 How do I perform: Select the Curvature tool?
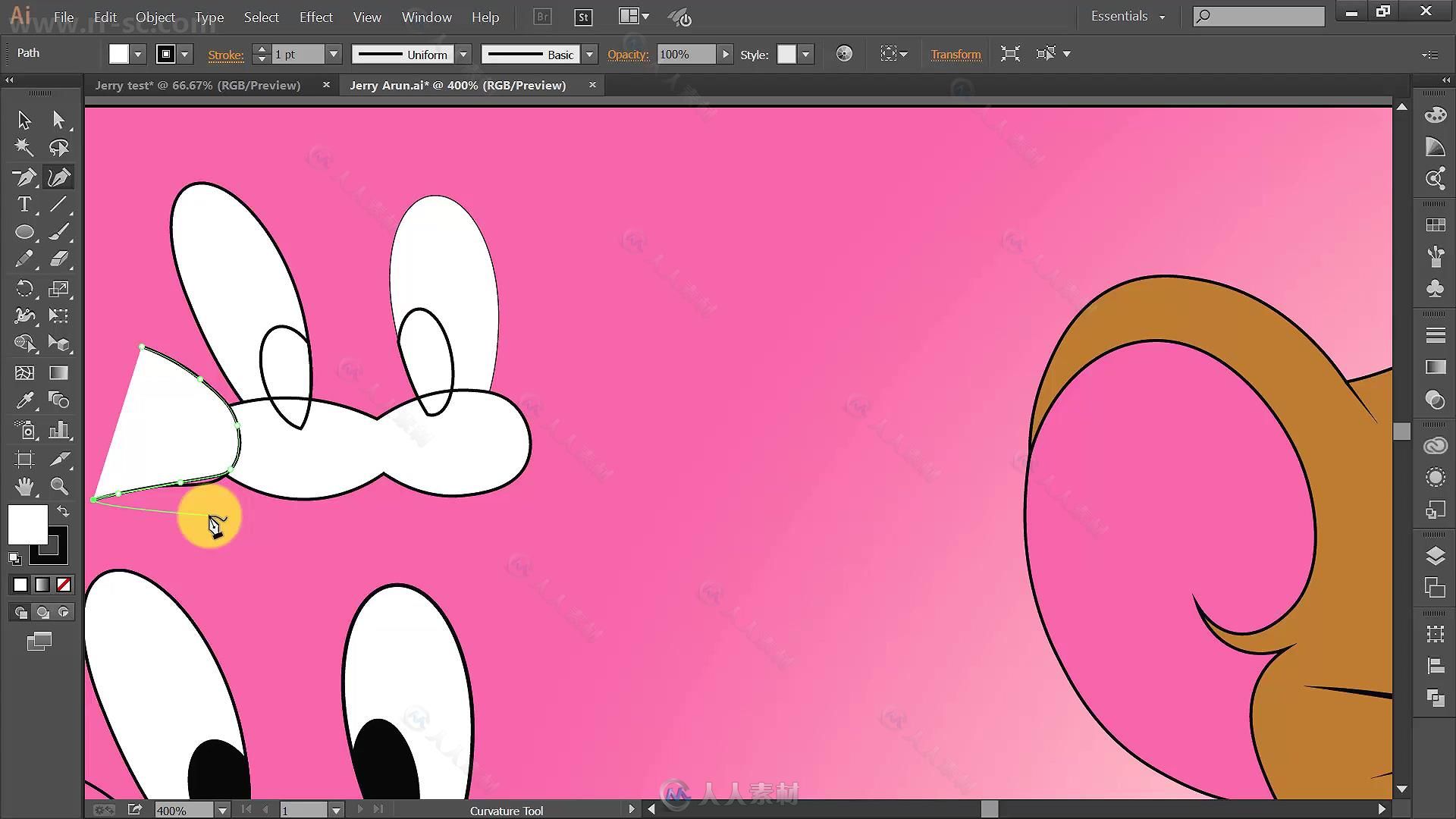coord(58,177)
